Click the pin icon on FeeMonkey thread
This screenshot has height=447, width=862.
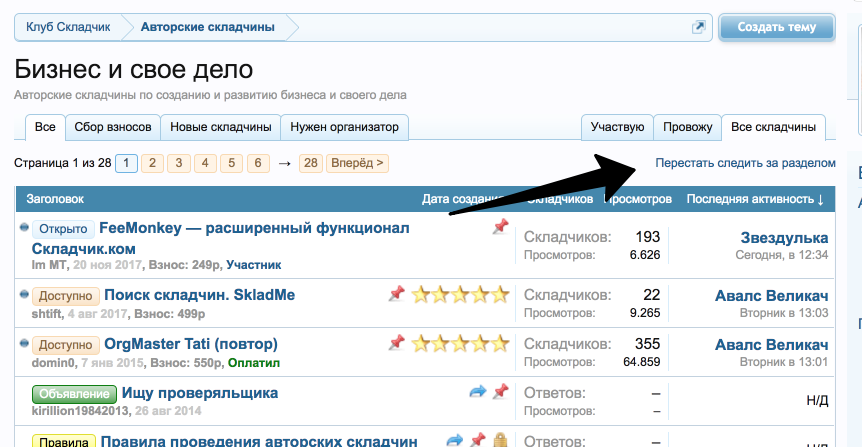(x=501, y=228)
